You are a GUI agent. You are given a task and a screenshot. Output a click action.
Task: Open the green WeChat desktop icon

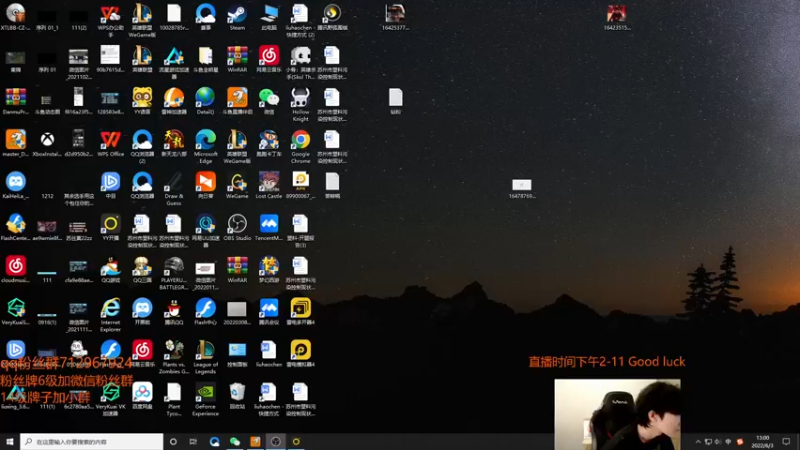(x=269, y=101)
